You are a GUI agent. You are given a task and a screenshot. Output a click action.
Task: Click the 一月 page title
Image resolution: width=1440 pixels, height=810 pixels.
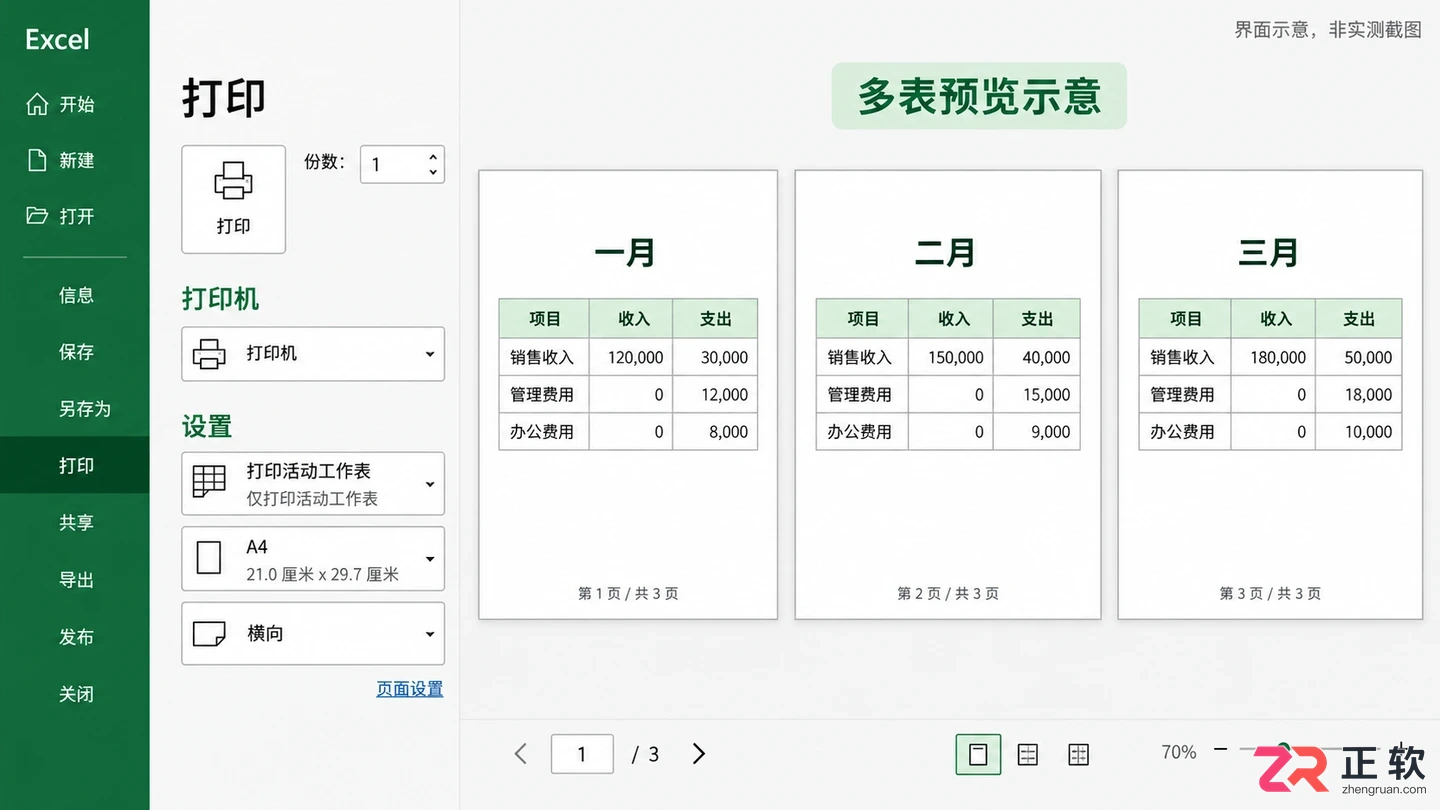coord(625,253)
